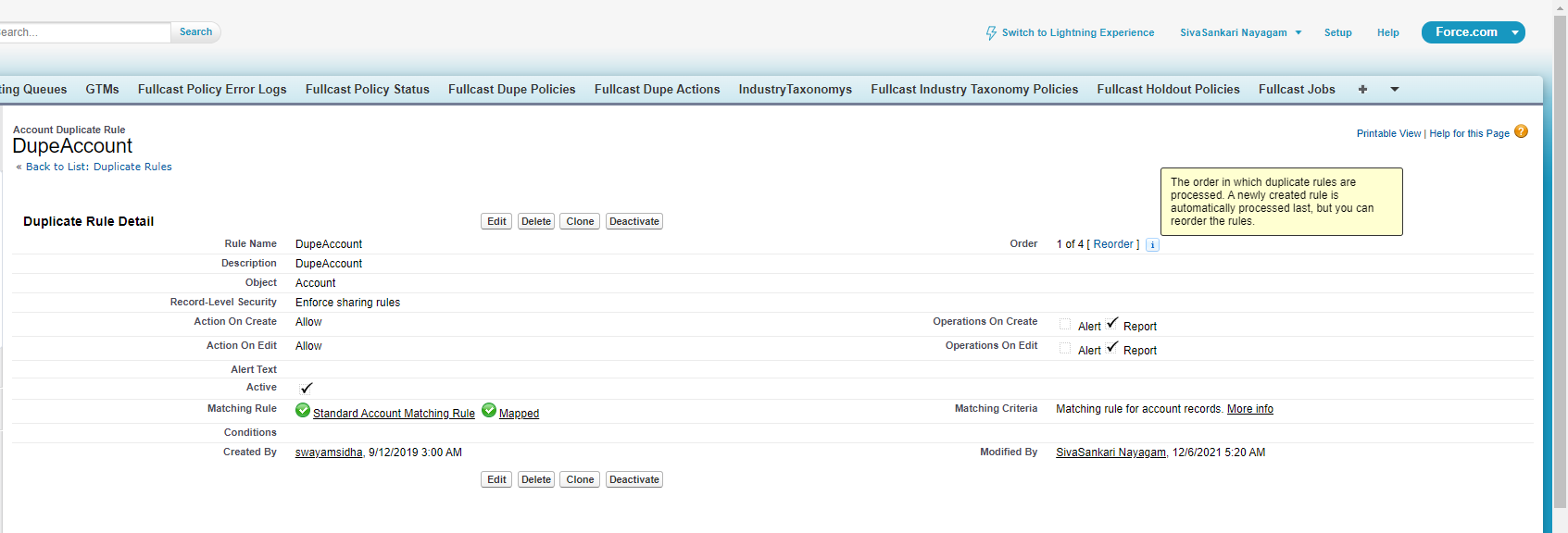
Task: Toggle Report checkbox for Operations On Create
Action: pos(1111,323)
